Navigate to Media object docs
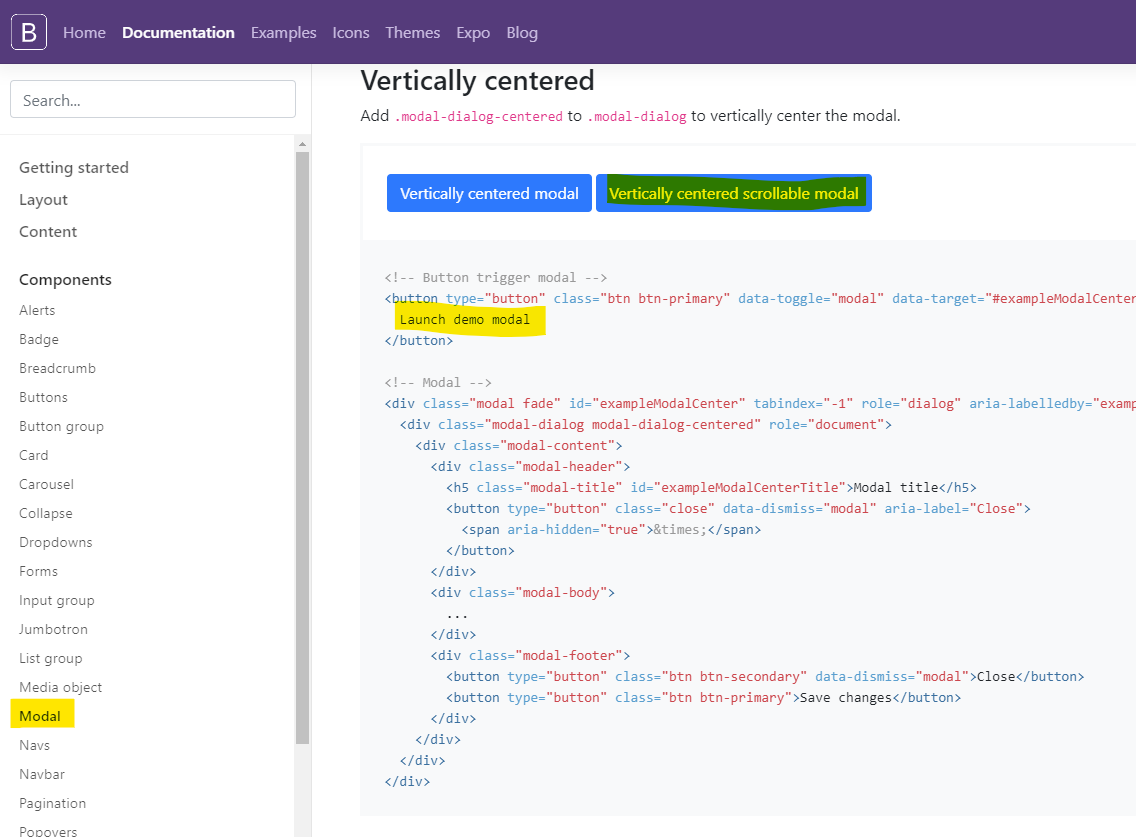 tap(60, 687)
